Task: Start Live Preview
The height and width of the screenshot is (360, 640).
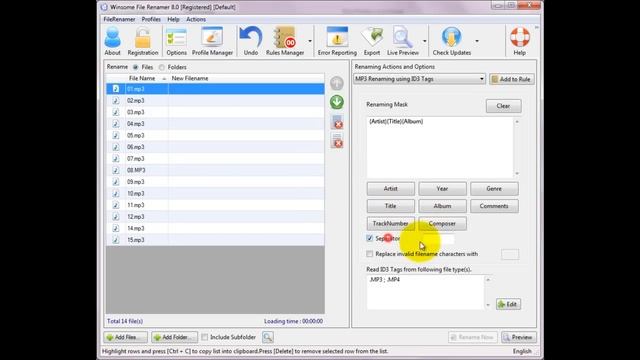Action: pos(403,41)
